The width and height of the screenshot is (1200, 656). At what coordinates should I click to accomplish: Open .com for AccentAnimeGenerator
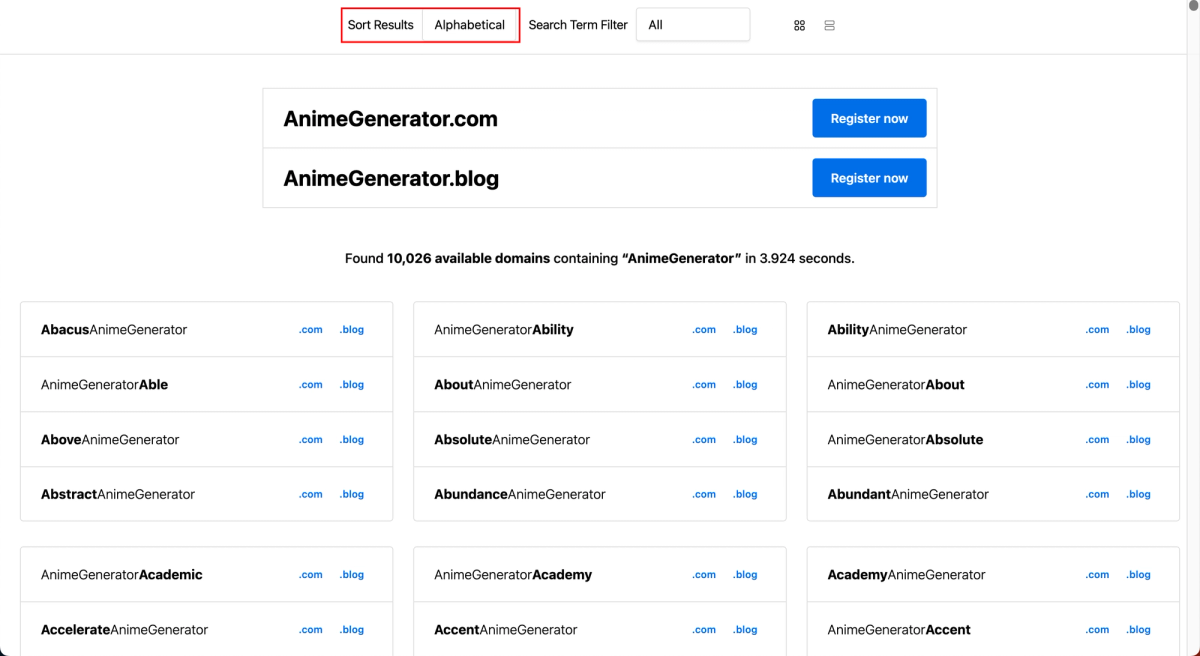tap(705, 630)
